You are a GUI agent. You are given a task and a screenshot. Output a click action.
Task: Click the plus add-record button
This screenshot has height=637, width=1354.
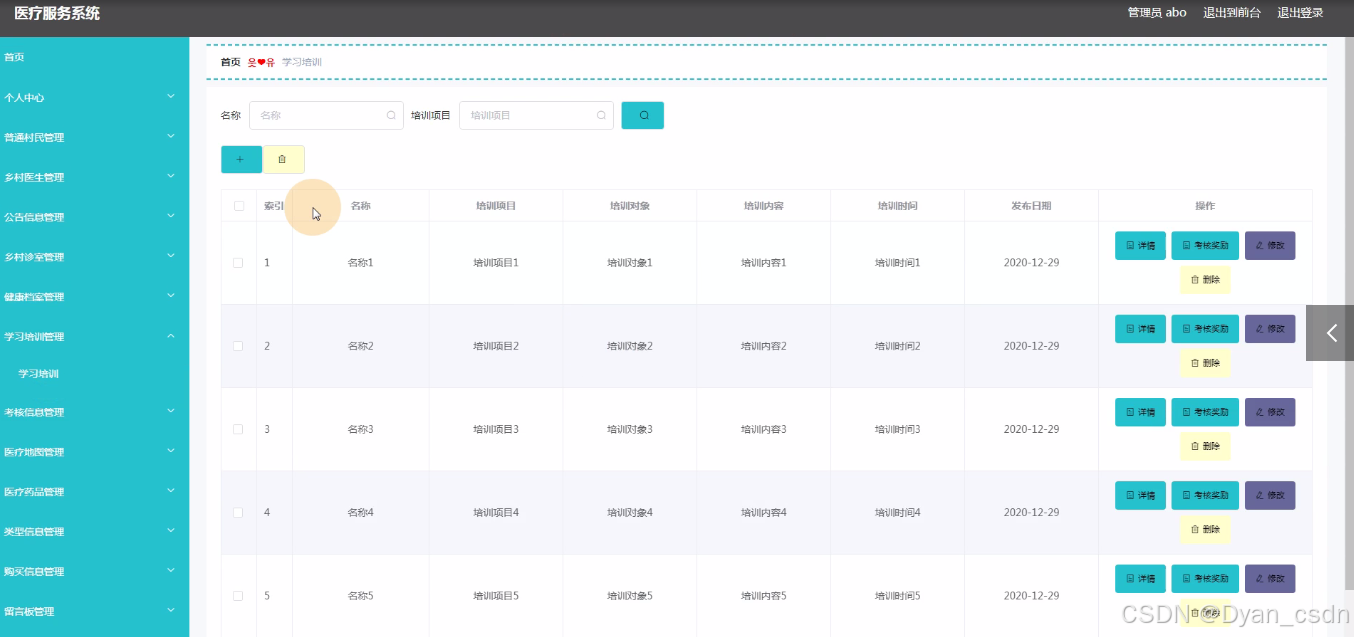[241, 159]
